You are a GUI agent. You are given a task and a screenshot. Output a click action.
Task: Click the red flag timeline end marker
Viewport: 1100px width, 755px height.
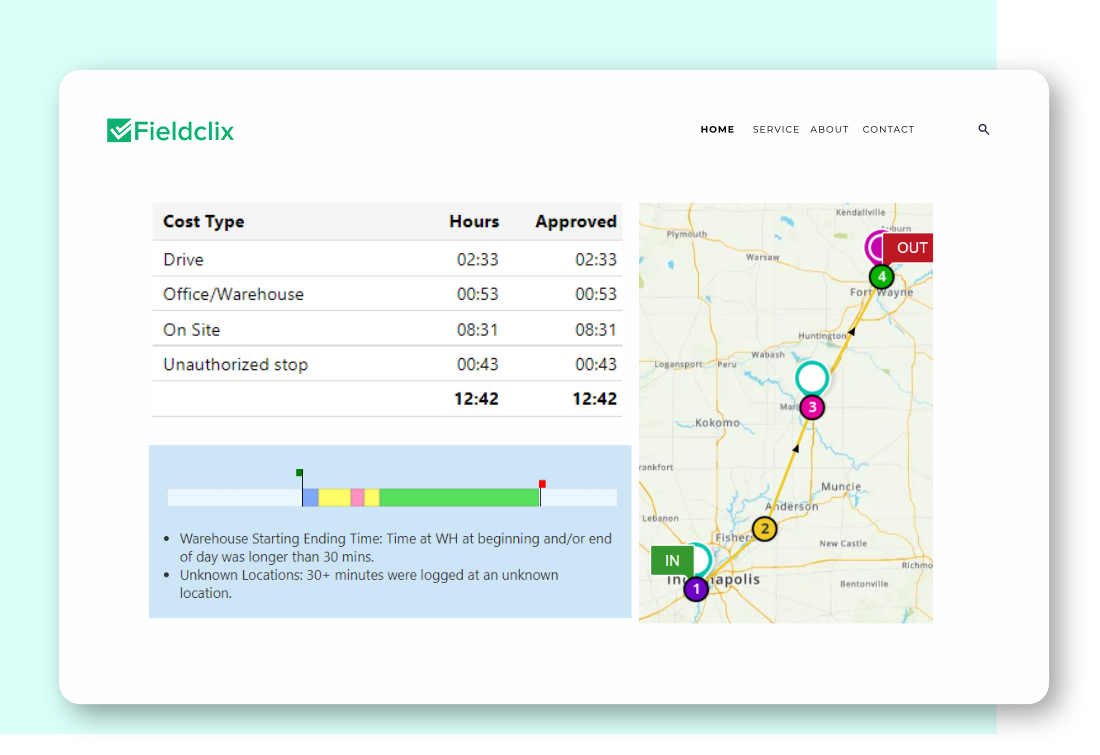click(x=542, y=484)
